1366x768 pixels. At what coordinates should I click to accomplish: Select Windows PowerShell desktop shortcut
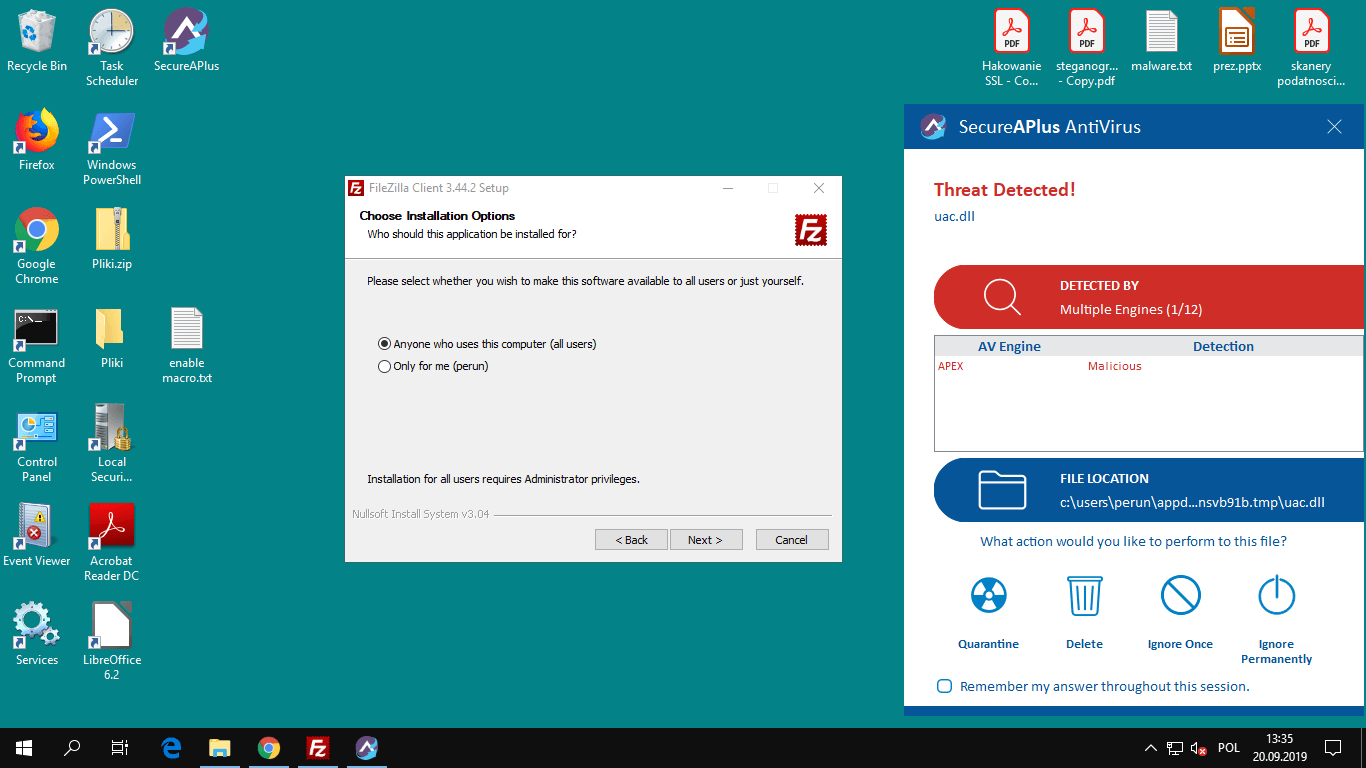point(112,147)
